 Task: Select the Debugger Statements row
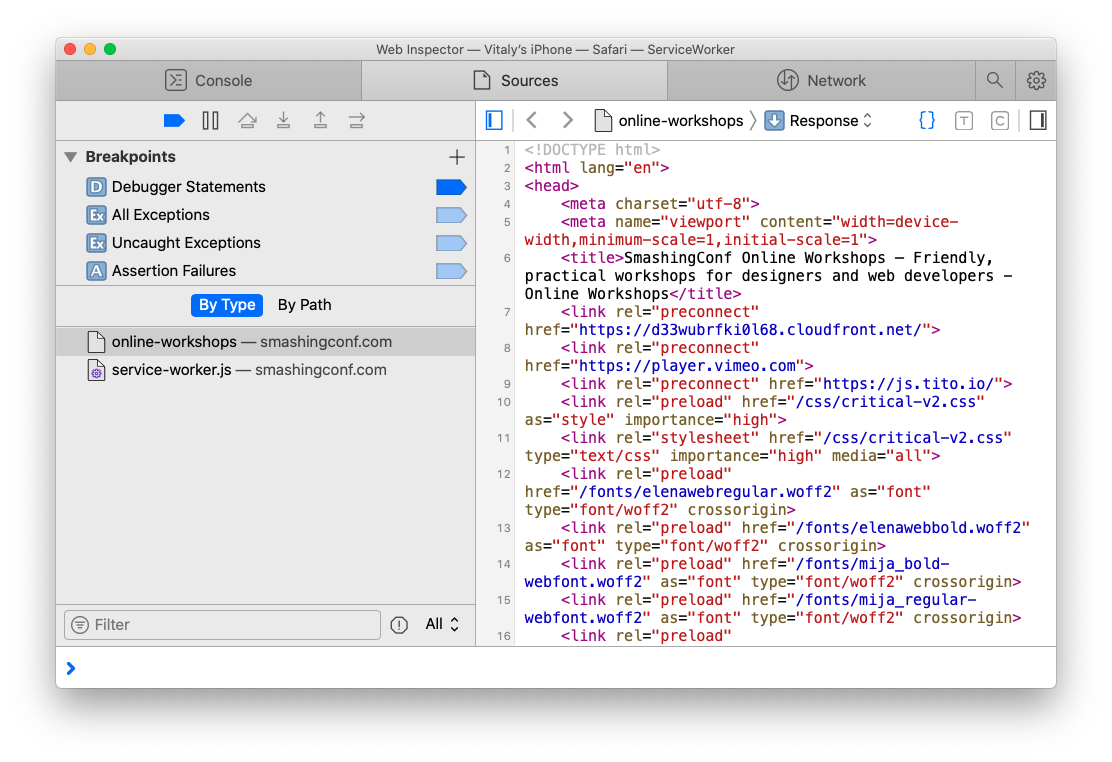(265, 187)
